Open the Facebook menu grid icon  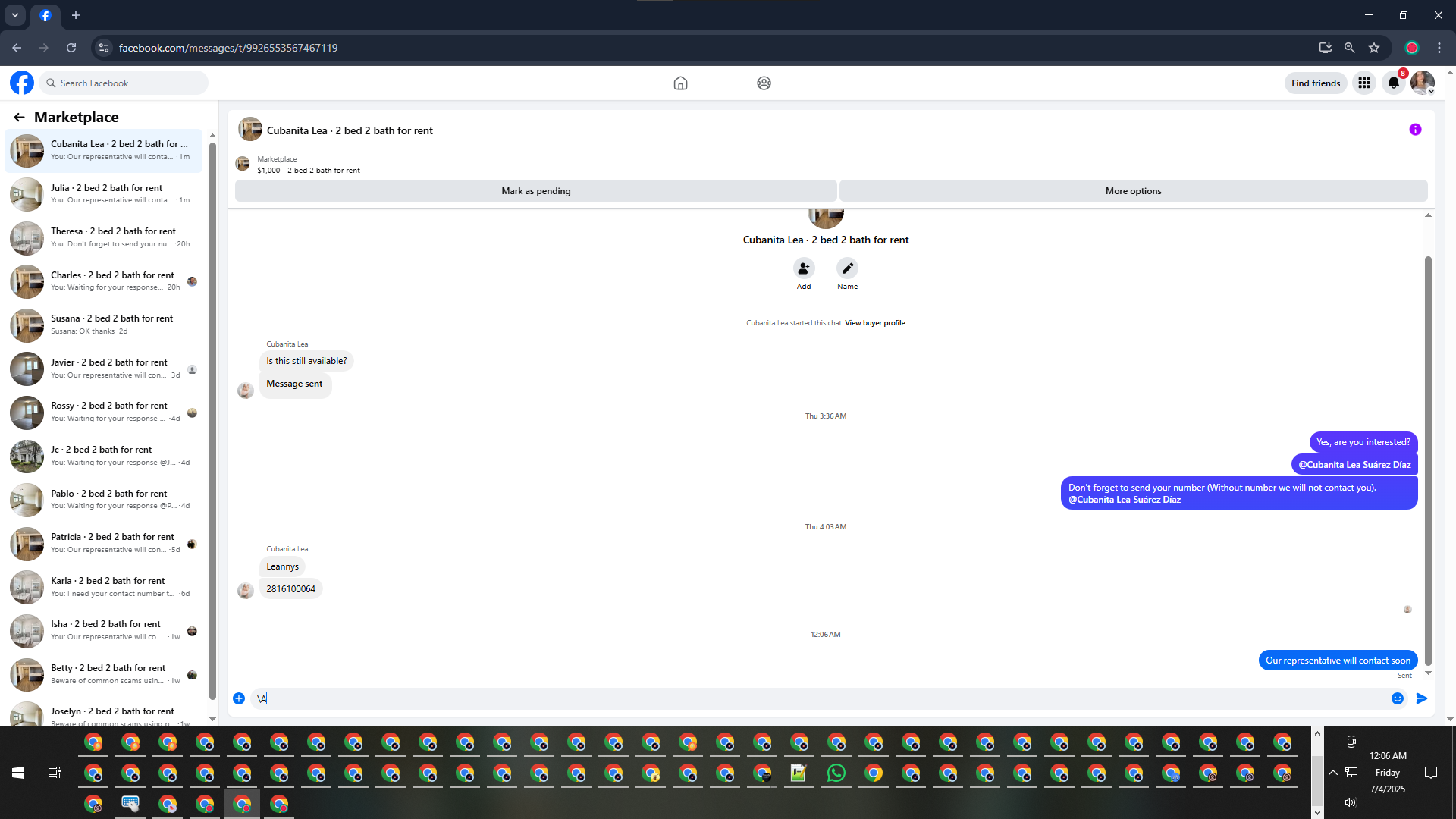1363,83
